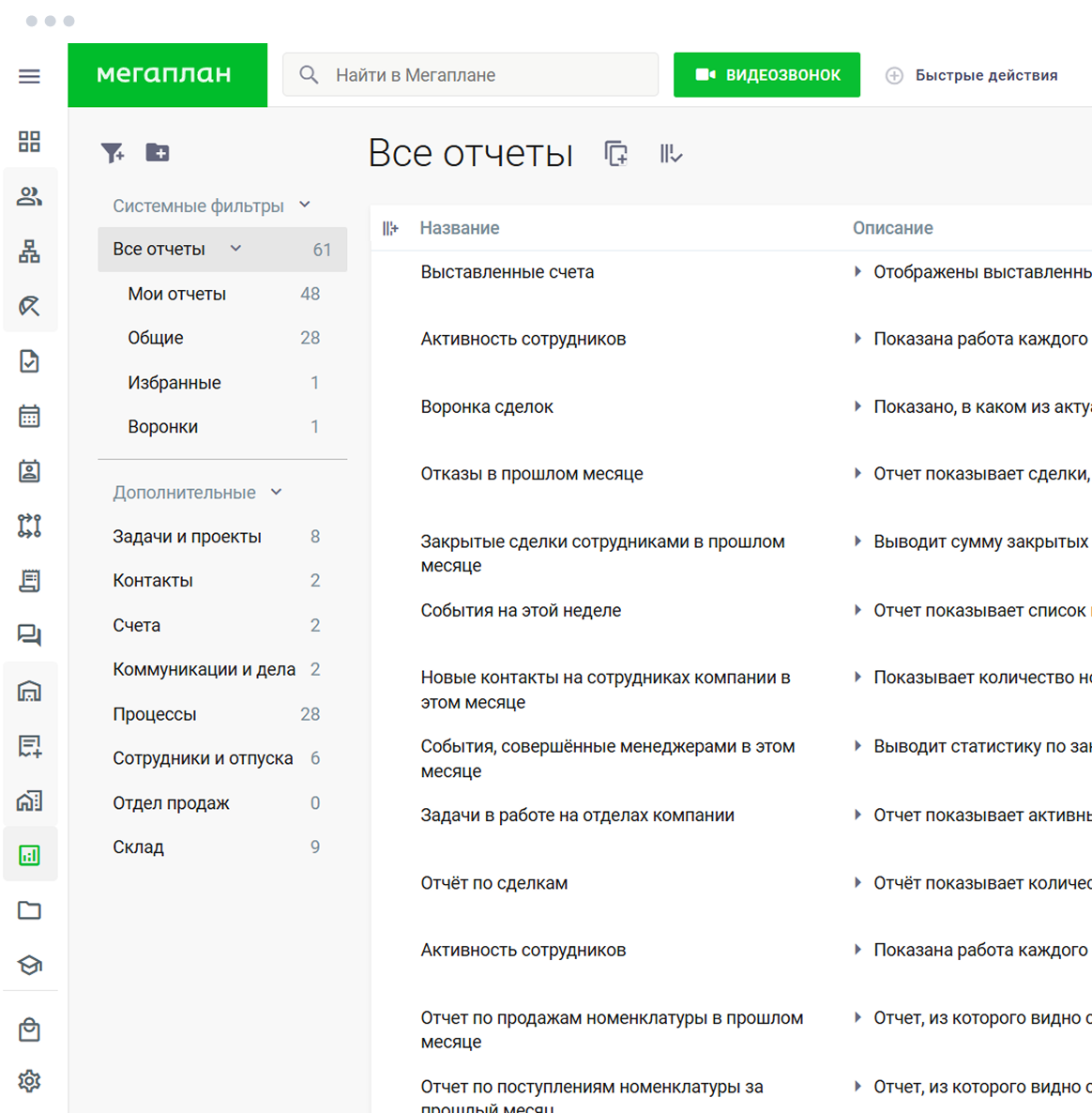Image resolution: width=1092 pixels, height=1113 pixels.
Task: Sort by the Название column header
Action: tap(460, 228)
